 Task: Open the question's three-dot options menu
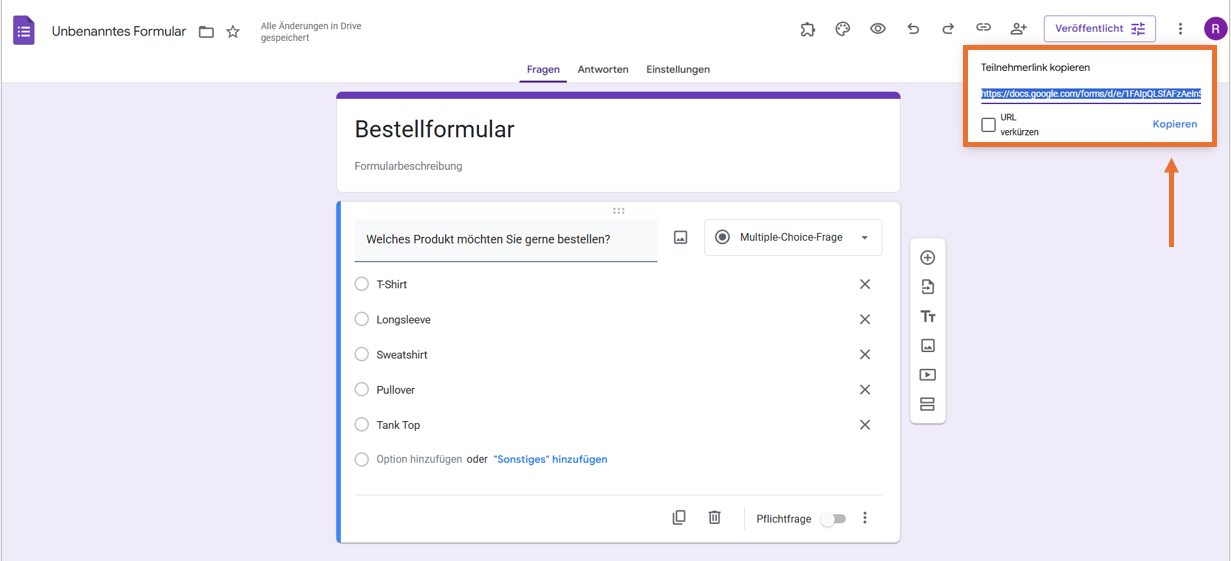[865, 518]
